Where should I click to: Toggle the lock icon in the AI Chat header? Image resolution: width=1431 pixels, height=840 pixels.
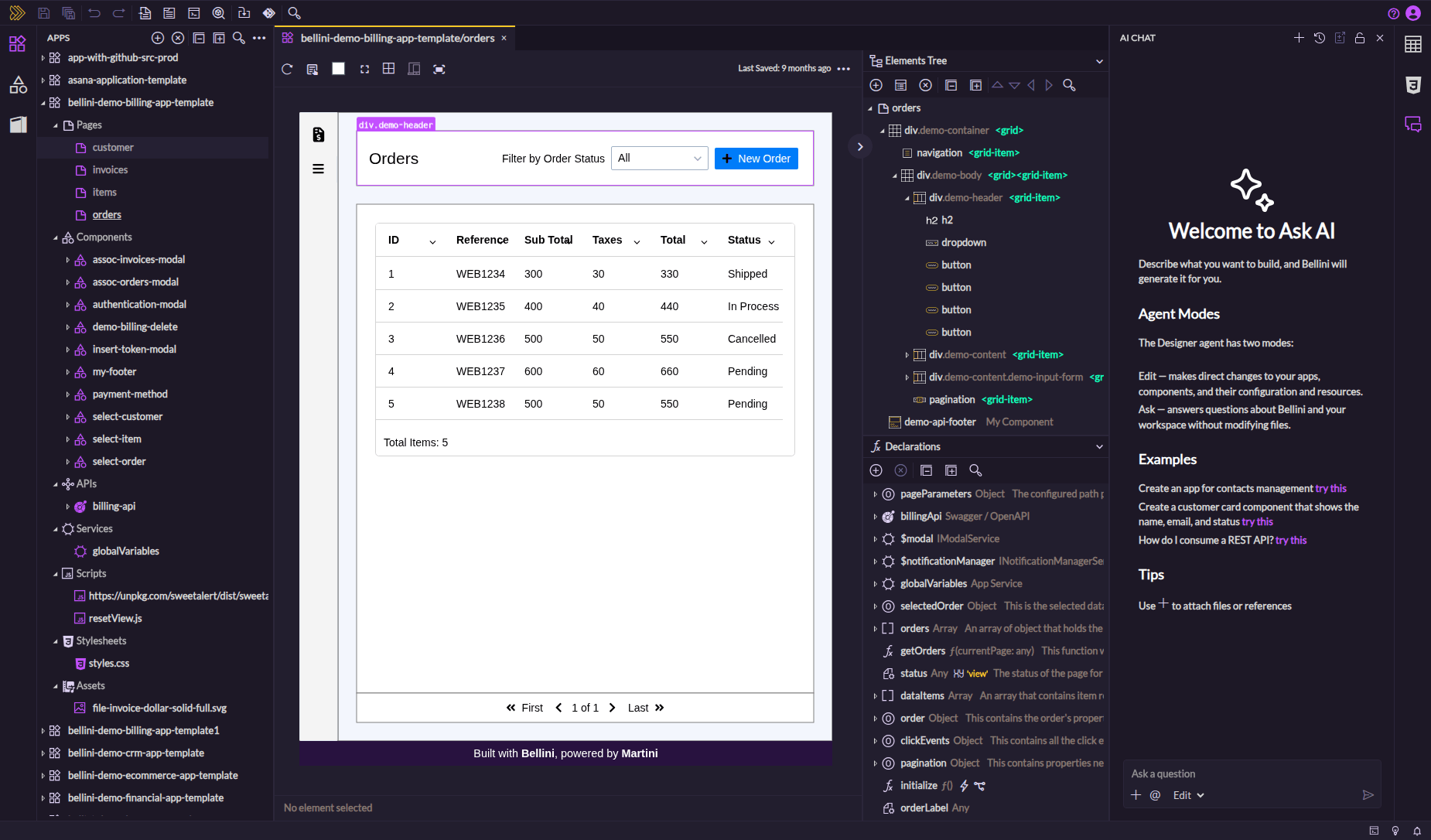(x=1360, y=38)
